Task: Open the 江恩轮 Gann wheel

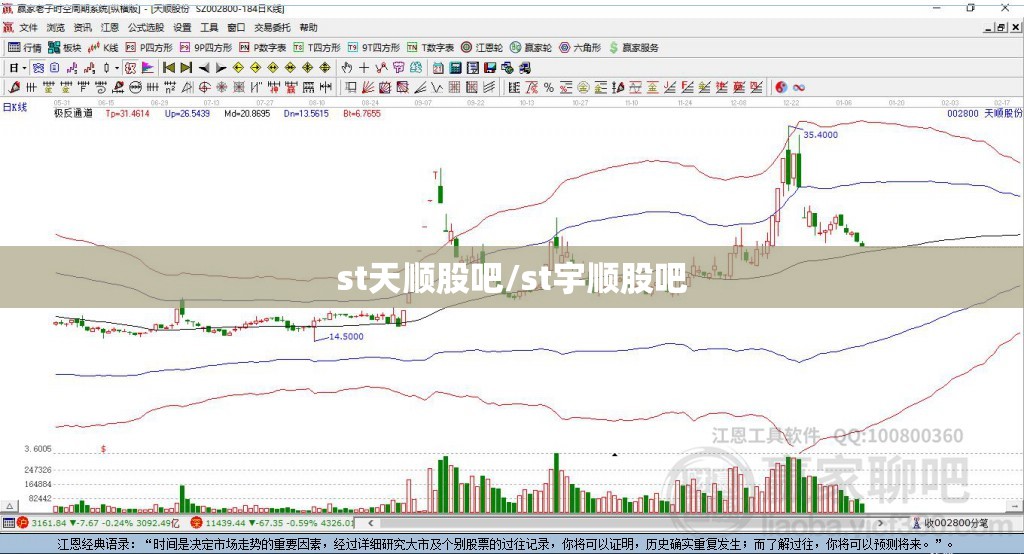Action: click(482, 48)
